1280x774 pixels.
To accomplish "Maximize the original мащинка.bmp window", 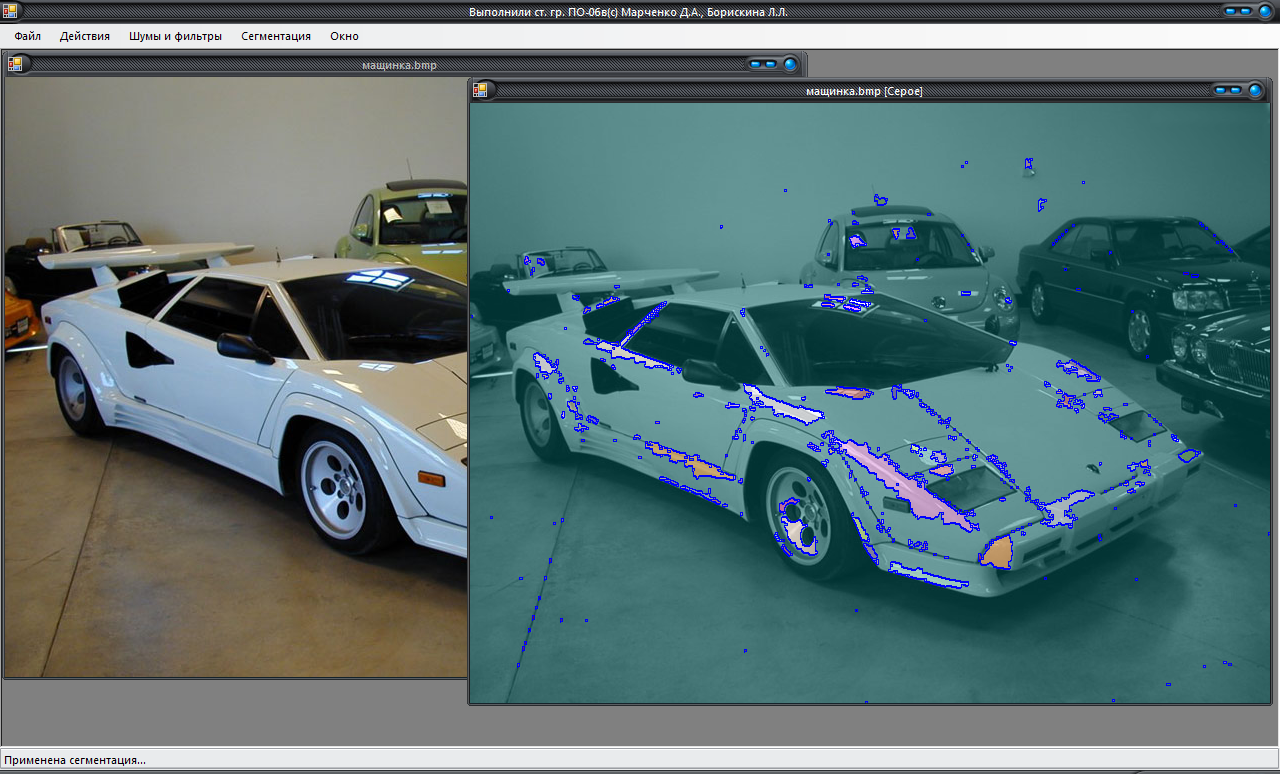I will (x=771, y=64).
